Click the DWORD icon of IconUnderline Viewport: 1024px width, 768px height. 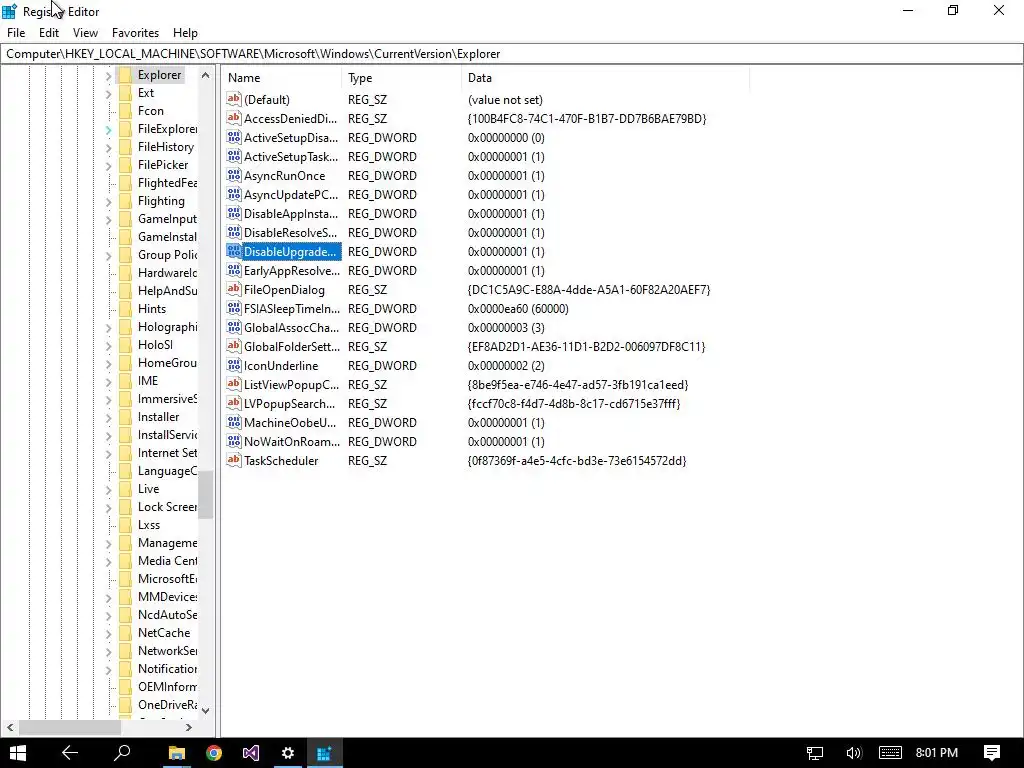[233, 365]
